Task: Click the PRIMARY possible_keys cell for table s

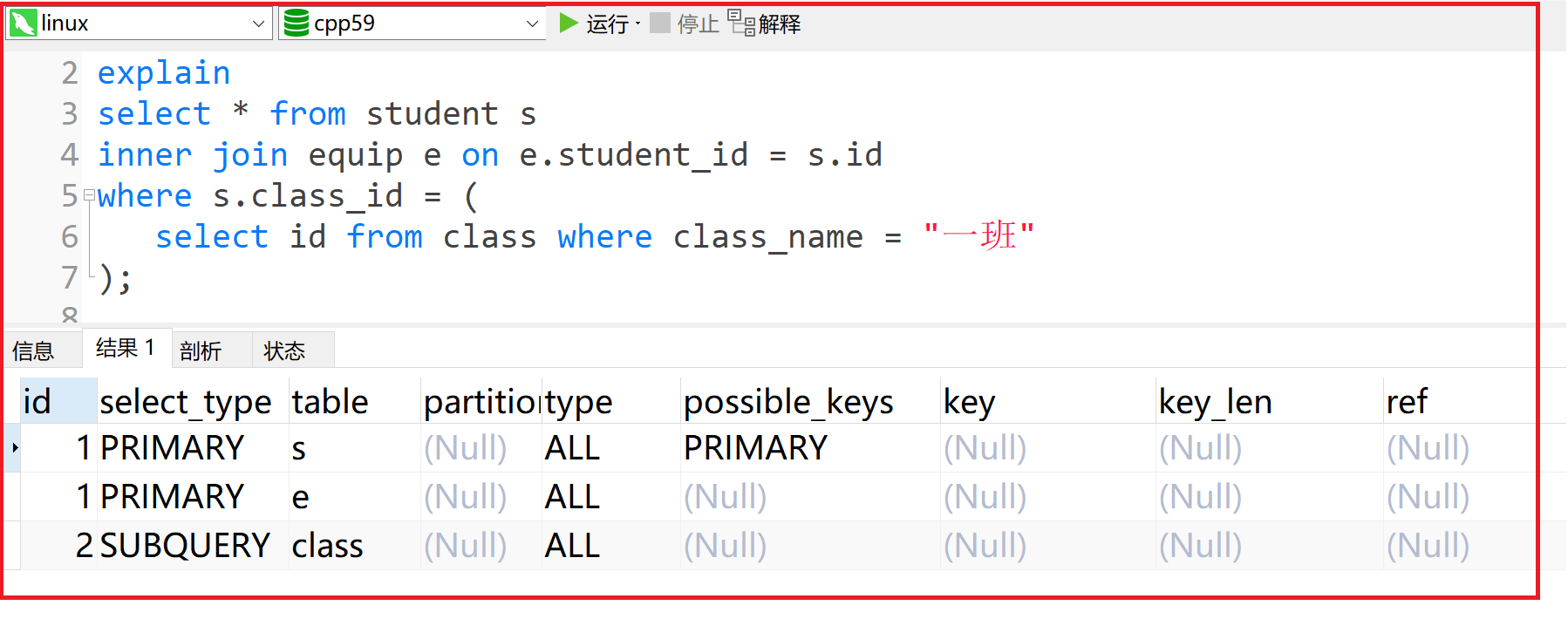Action: coord(755,448)
